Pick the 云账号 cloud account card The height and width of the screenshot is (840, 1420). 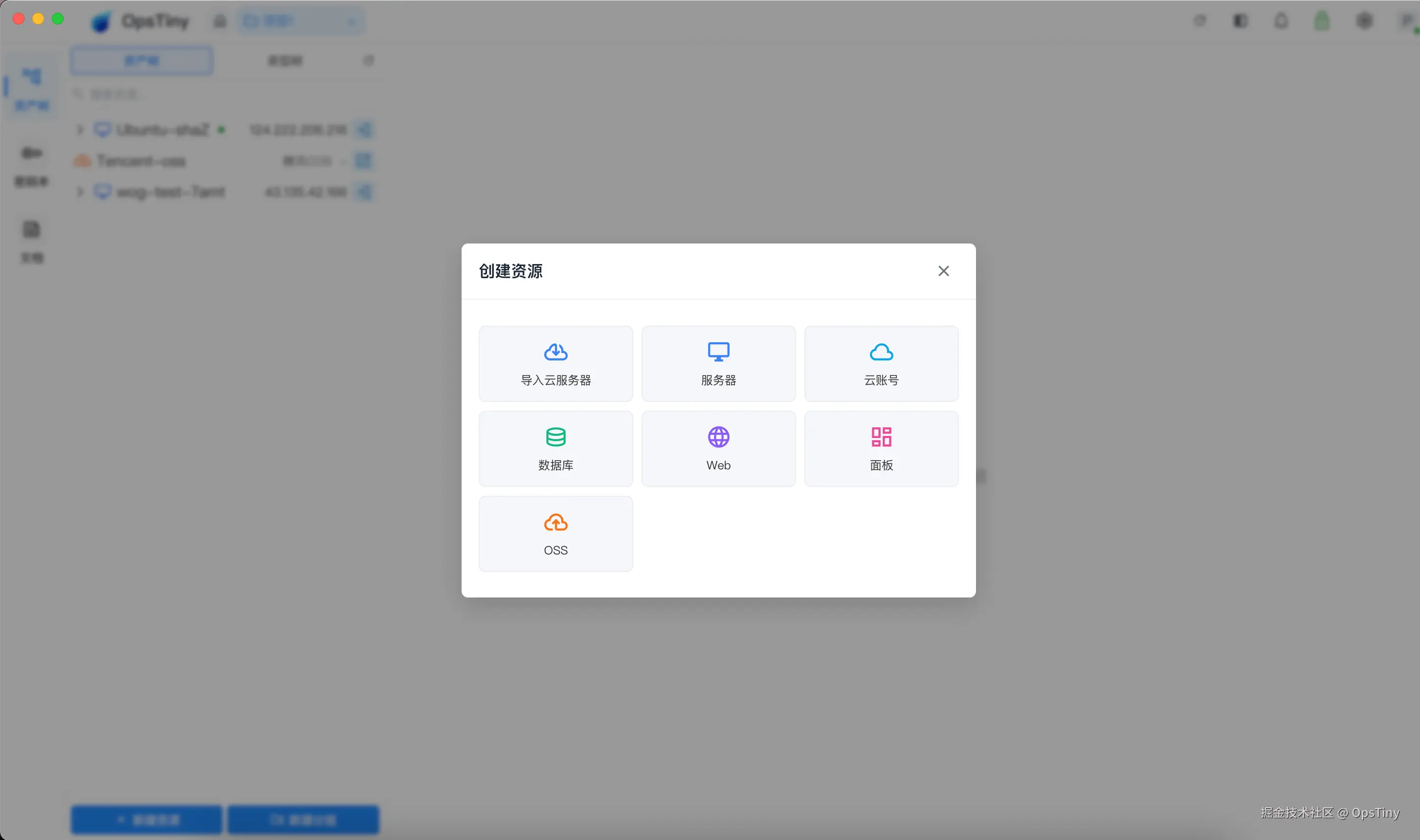click(881, 363)
